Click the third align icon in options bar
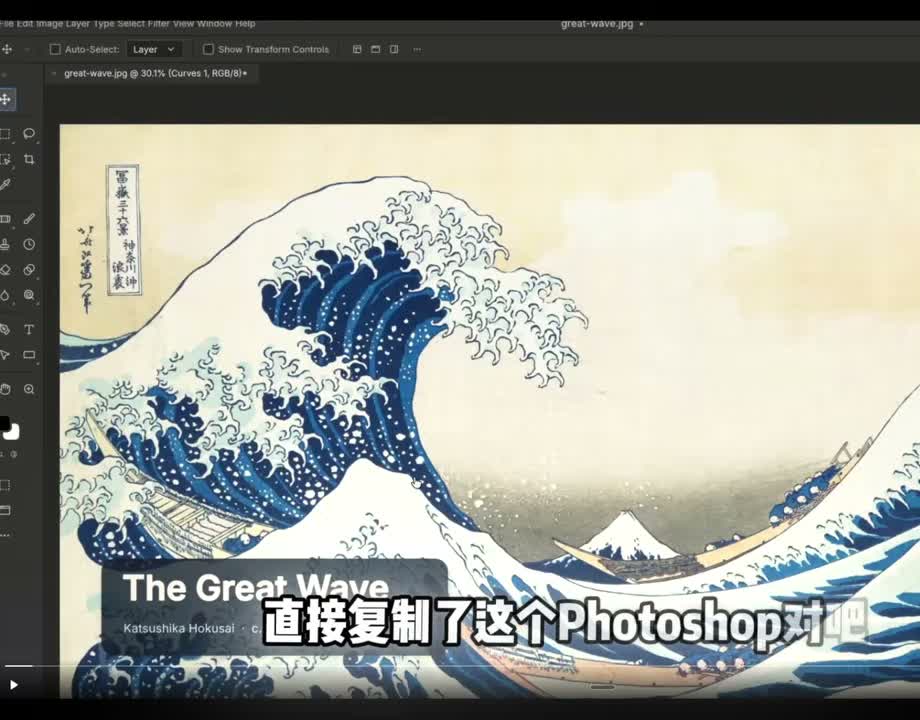Screen dimensions: 920x720 [x=394, y=49]
